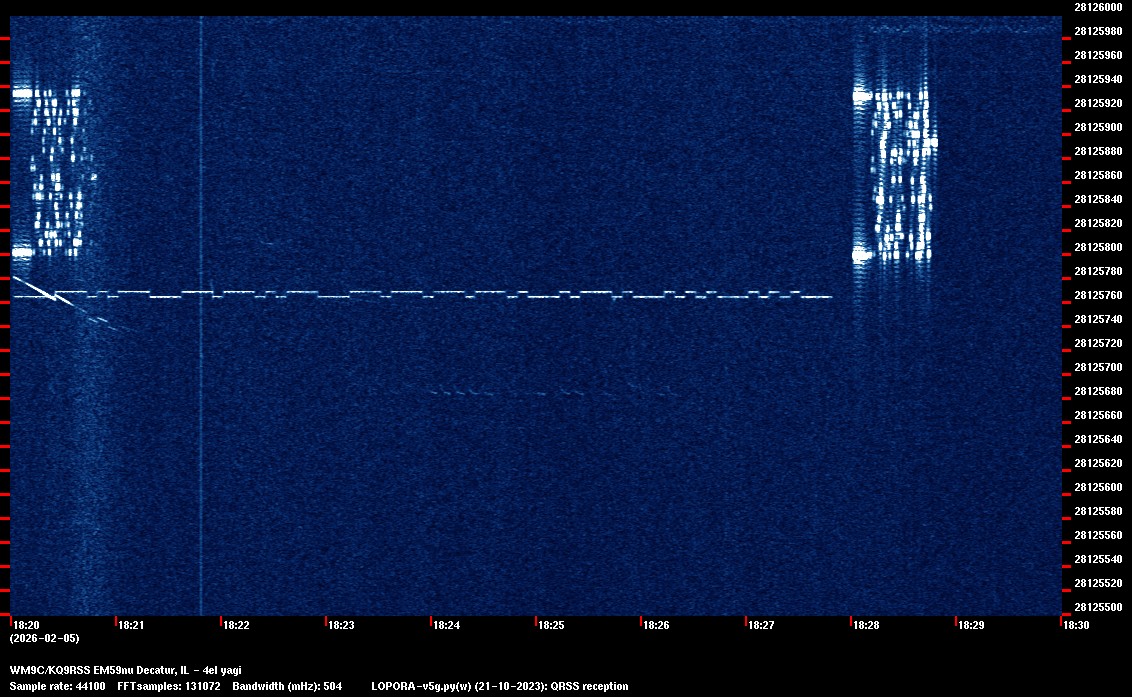Click the Bandwidth (mHz): 504 text
Image resolution: width=1132 pixels, height=697 pixels.
(x=287, y=686)
